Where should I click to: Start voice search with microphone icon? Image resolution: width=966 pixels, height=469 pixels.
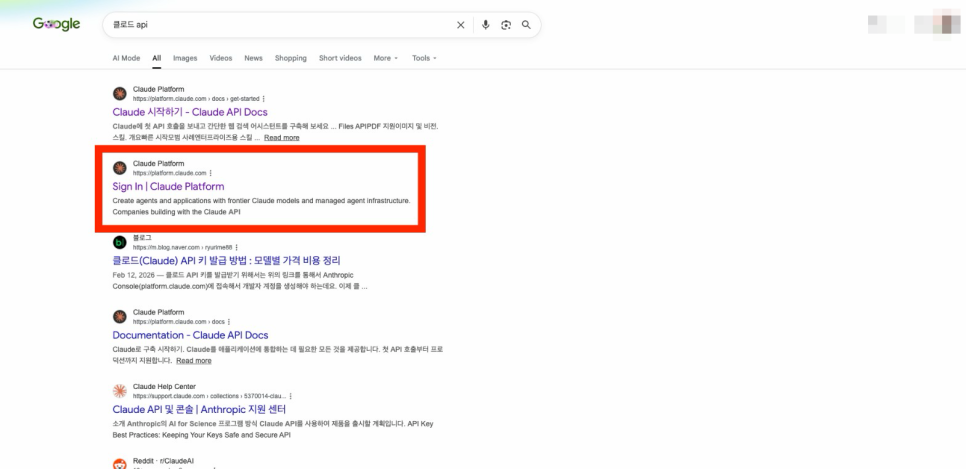(x=485, y=25)
